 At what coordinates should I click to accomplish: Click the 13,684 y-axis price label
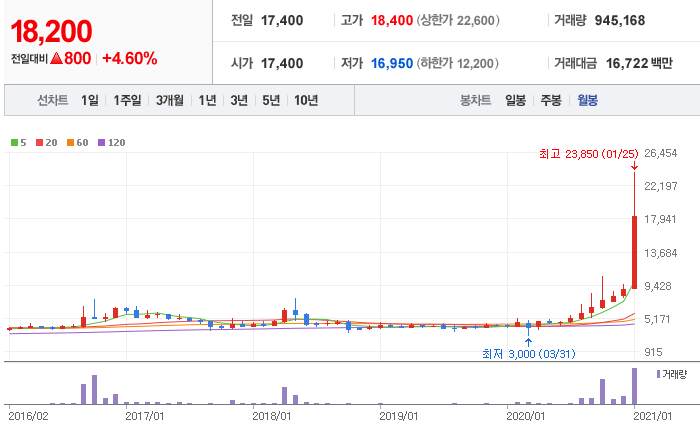660,253
